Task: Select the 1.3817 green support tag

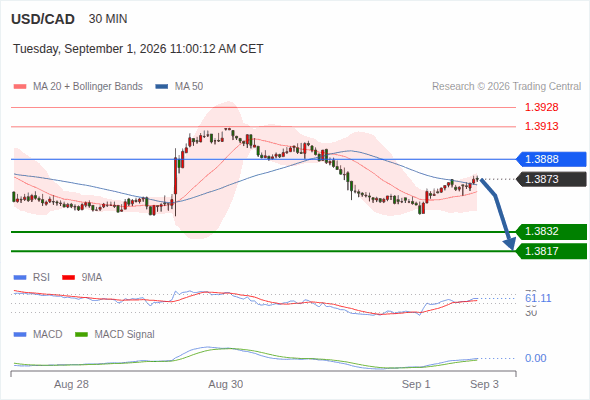Action: pyautogui.click(x=552, y=251)
